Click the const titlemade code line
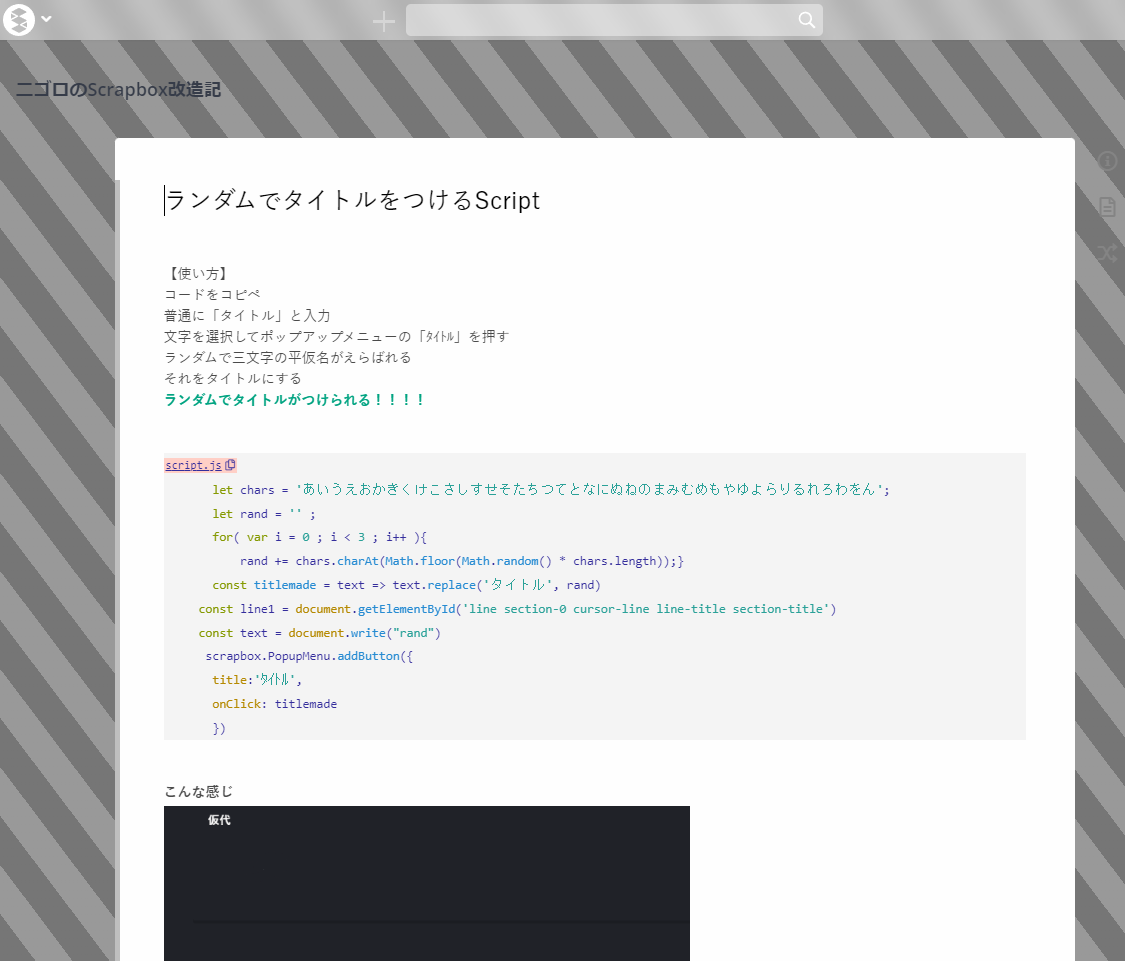Screen dimensions: 1125x961 tap(406, 585)
